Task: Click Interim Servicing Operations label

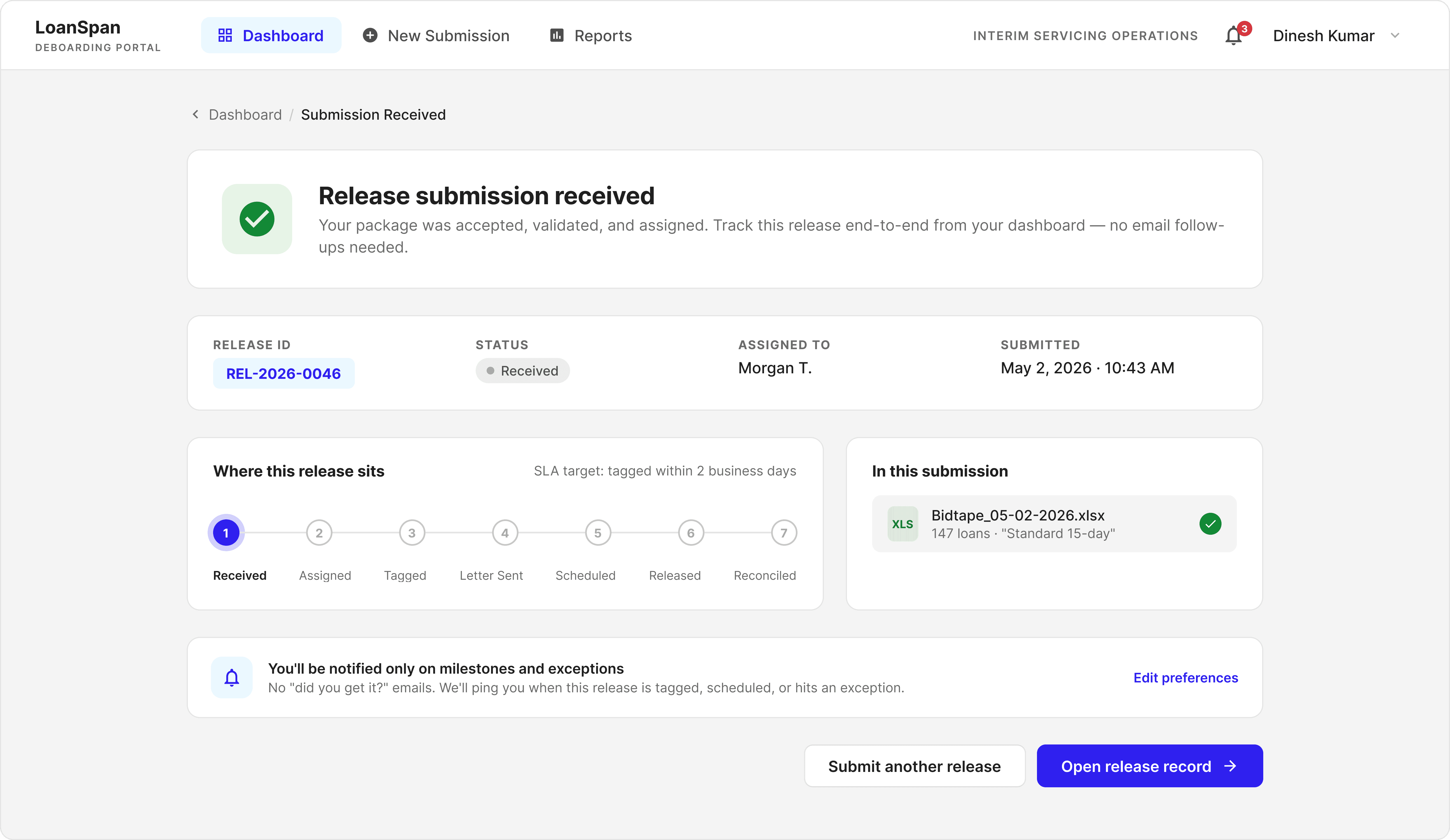Action: point(1085,36)
